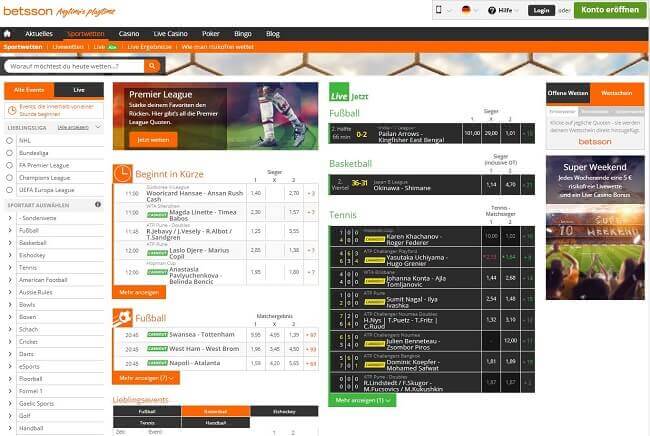Screen dimensions: 650x436
Task: Click into the bet search field
Action: pyautogui.click(x=75, y=66)
